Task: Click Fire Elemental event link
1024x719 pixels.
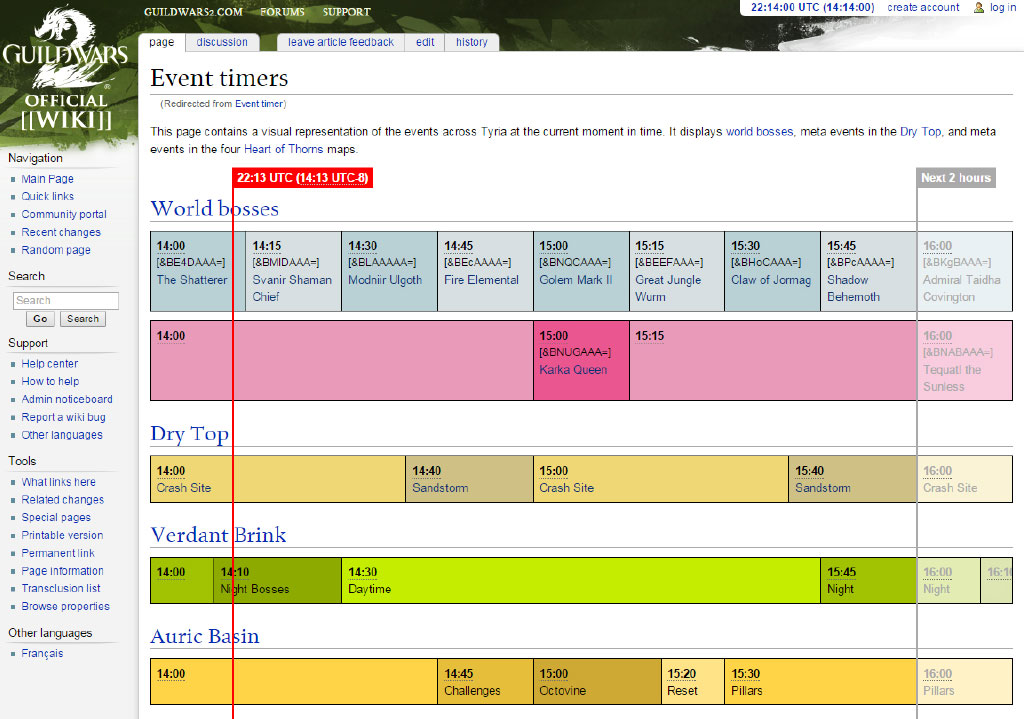Action: 481,280
